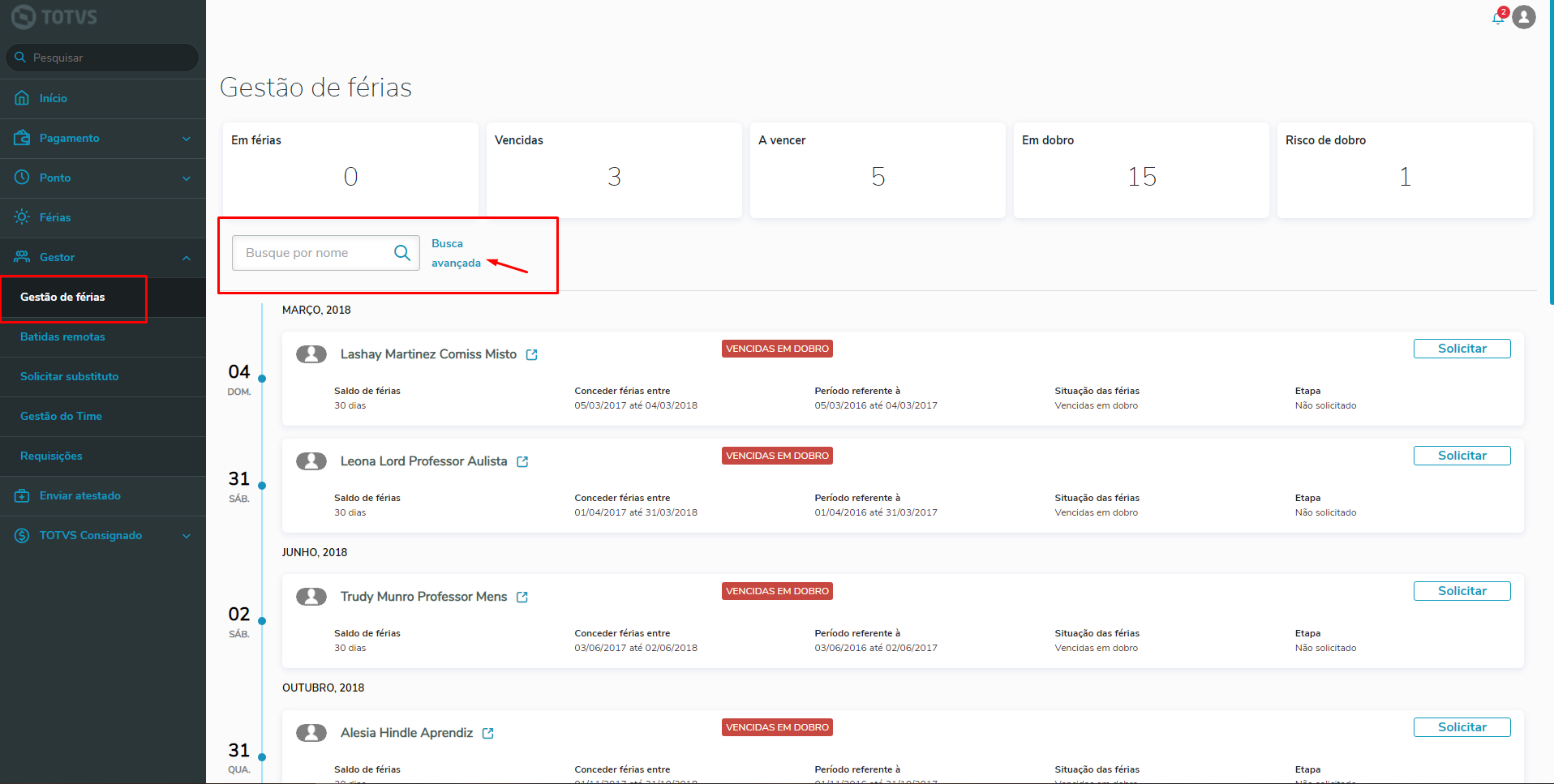Open Leona Lord profile external link icon
This screenshot has width=1554, height=784.
tap(522, 462)
